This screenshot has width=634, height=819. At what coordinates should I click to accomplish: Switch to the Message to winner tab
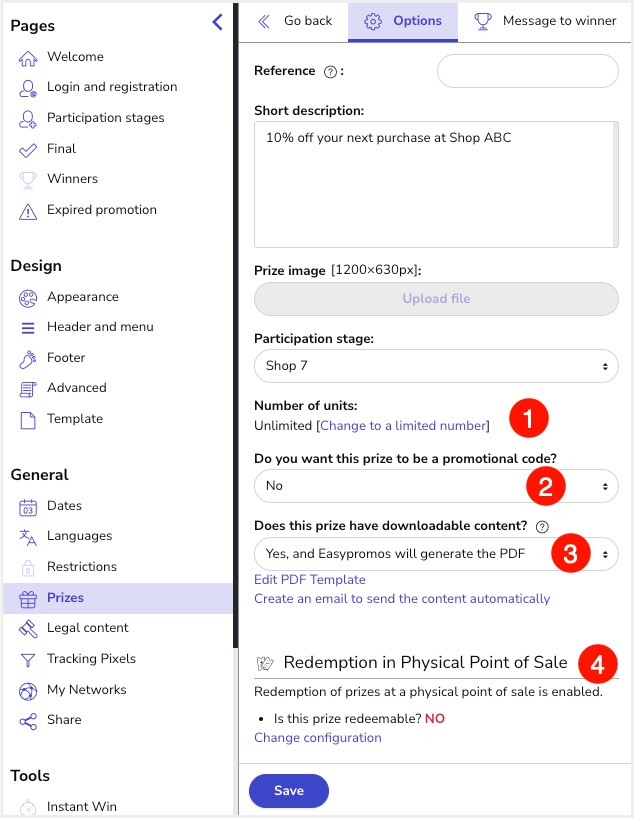[x=546, y=21]
